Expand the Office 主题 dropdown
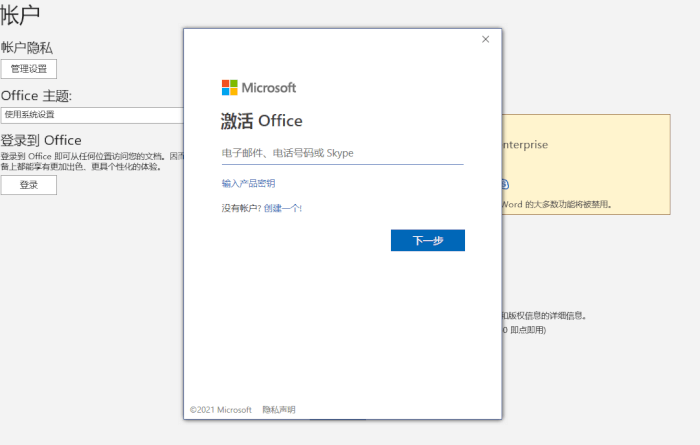Image resolution: width=700 pixels, height=445 pixels. pyautogui.click(x=92, y=115)
